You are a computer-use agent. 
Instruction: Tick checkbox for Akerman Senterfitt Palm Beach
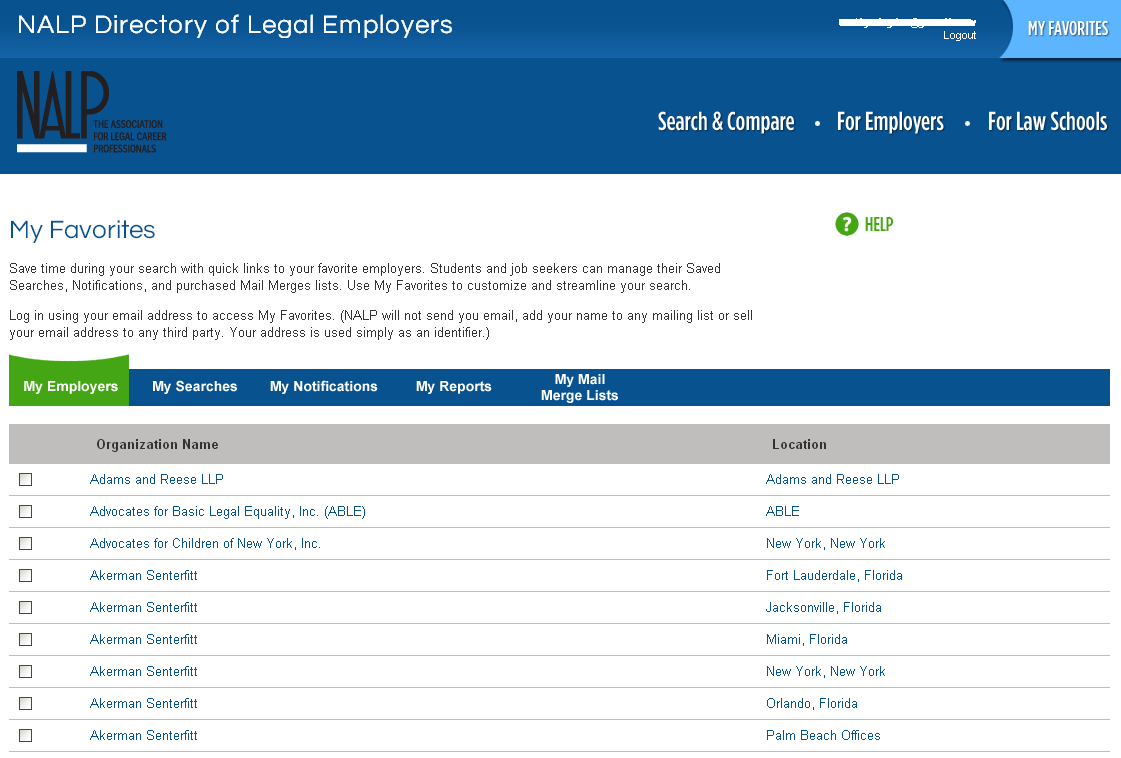(26, 735)
